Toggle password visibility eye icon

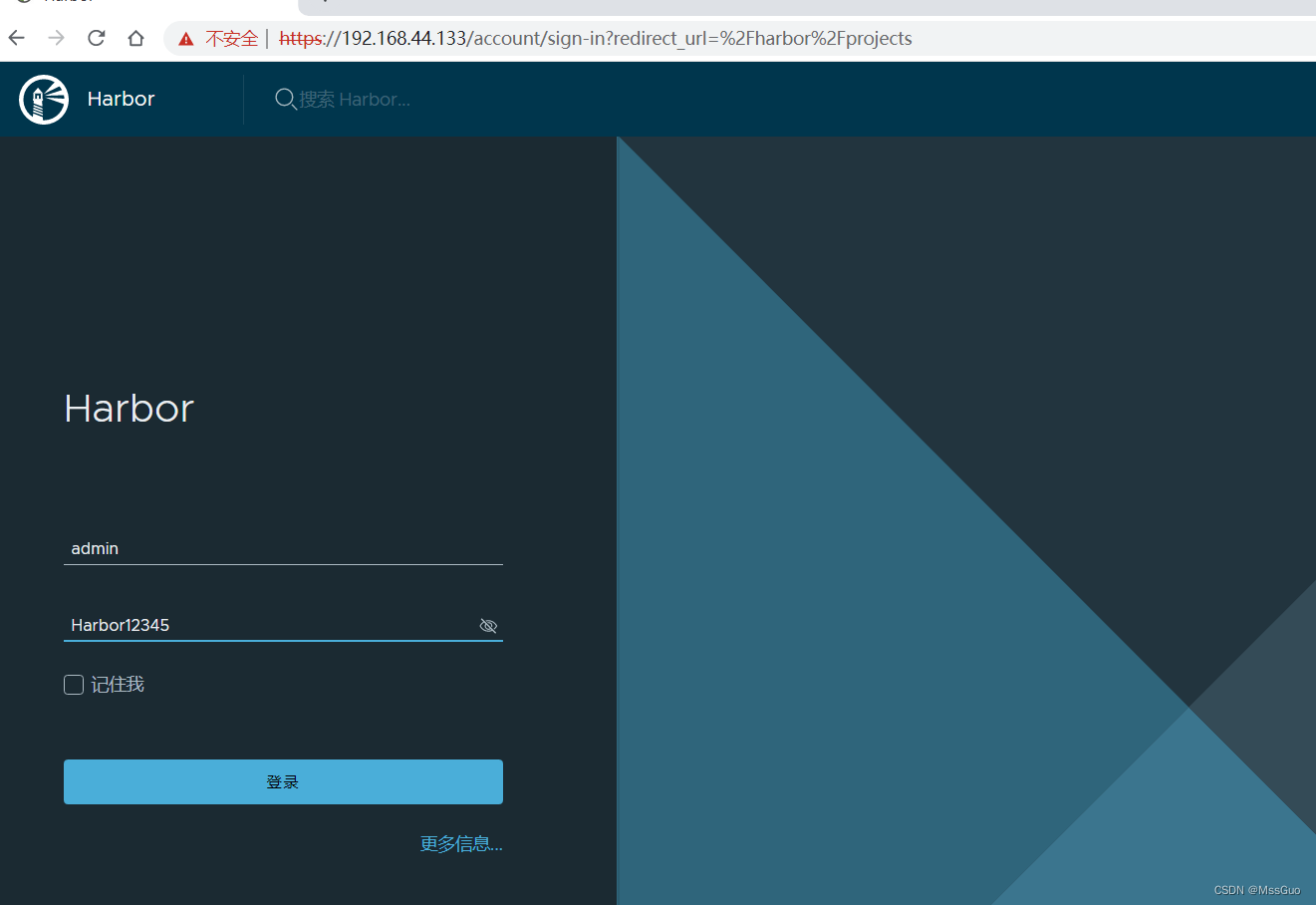click(x=488, y=626)
